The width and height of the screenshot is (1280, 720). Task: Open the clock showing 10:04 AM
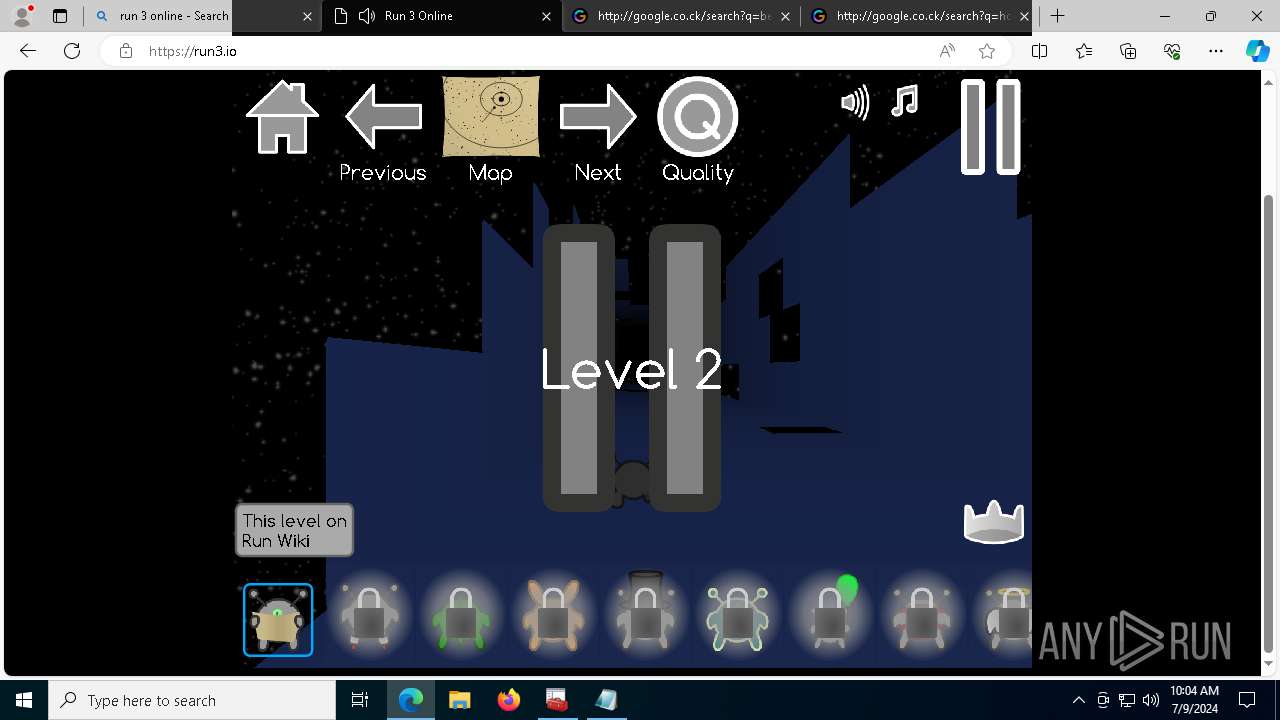[1194, 700]
